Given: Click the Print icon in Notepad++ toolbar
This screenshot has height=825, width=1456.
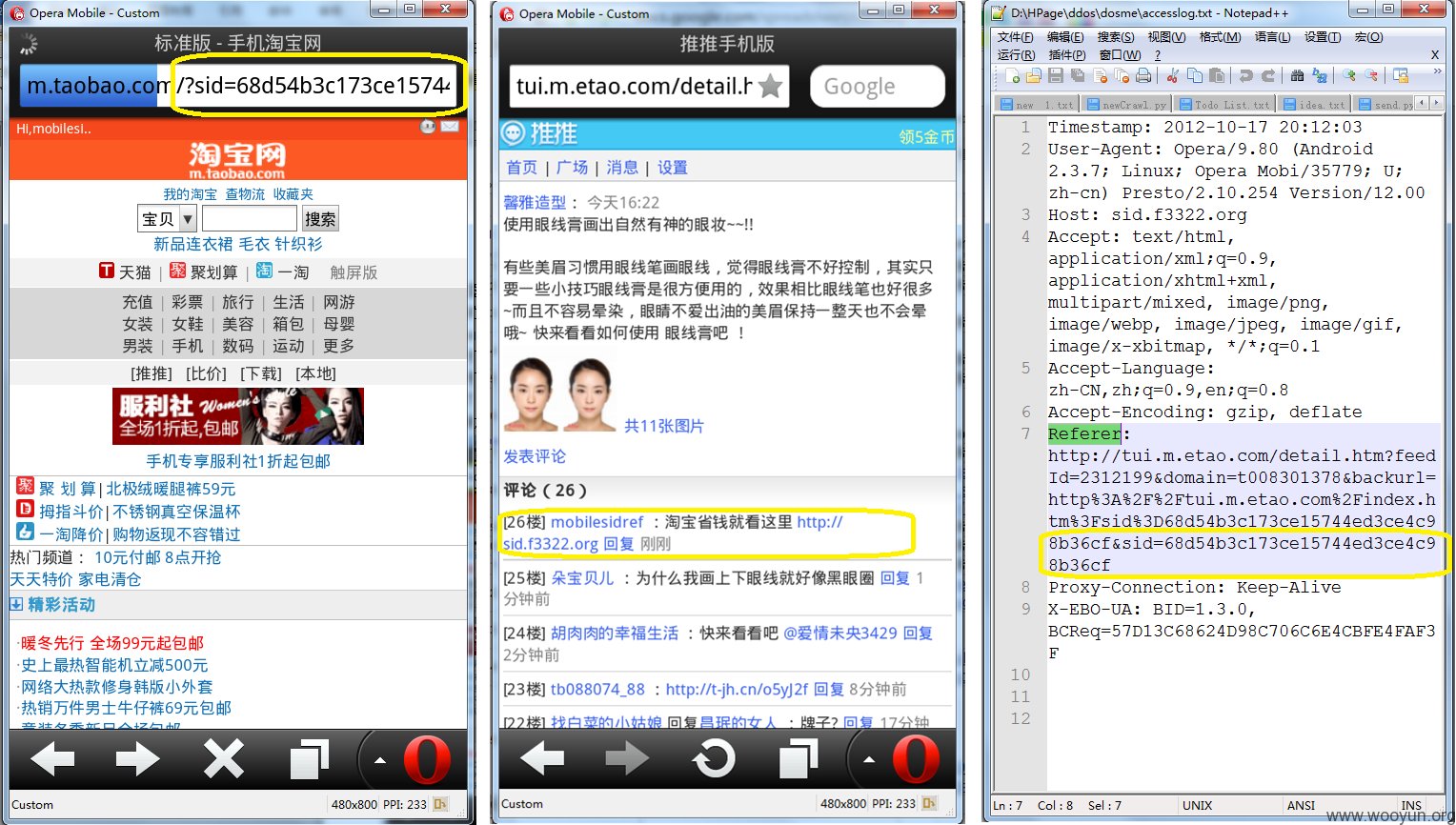Looking at the screenshot, I should coord(1143,75).
